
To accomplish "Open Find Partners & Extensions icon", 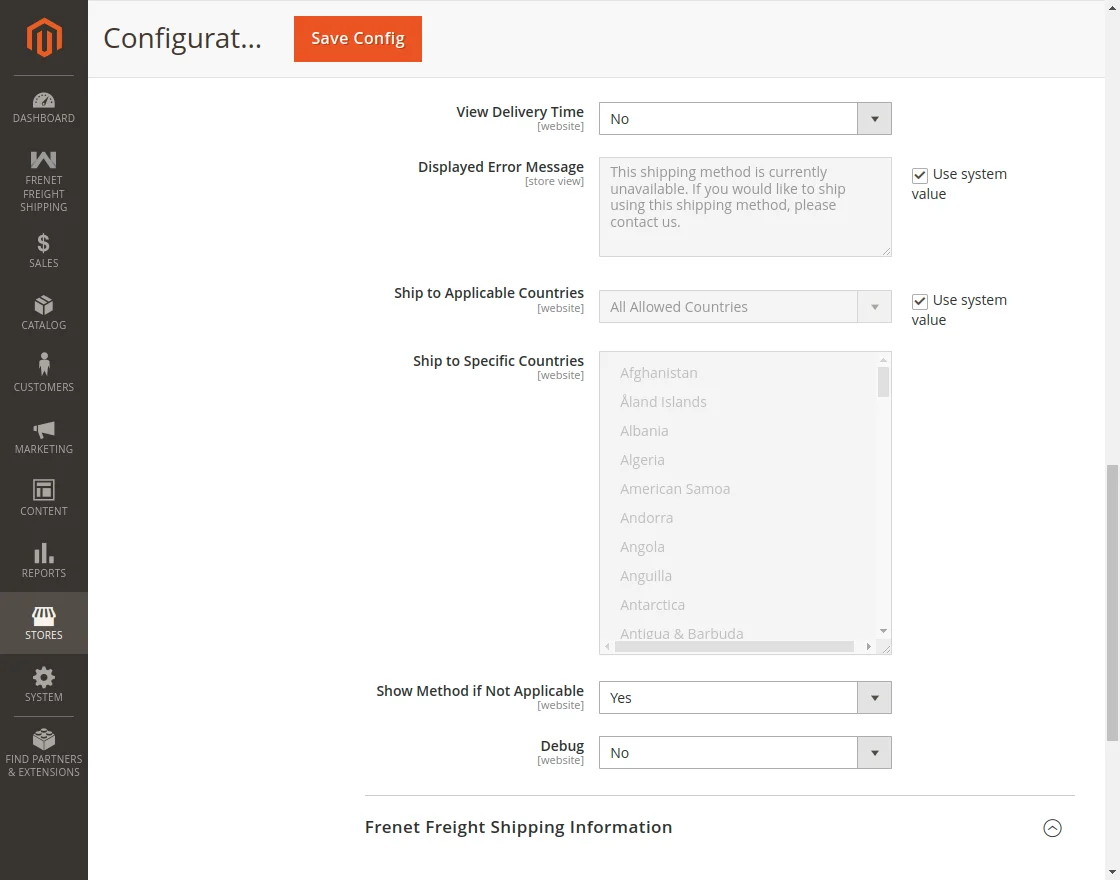I will [x=43, y=739].
